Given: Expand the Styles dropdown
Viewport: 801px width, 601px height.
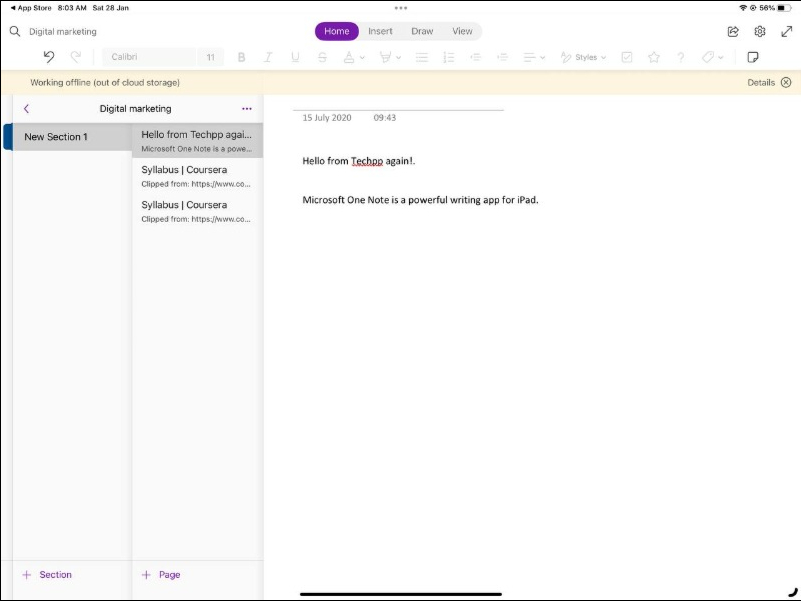Looking at the screenshot, I should pyautogui.click(x=584, y=57).
